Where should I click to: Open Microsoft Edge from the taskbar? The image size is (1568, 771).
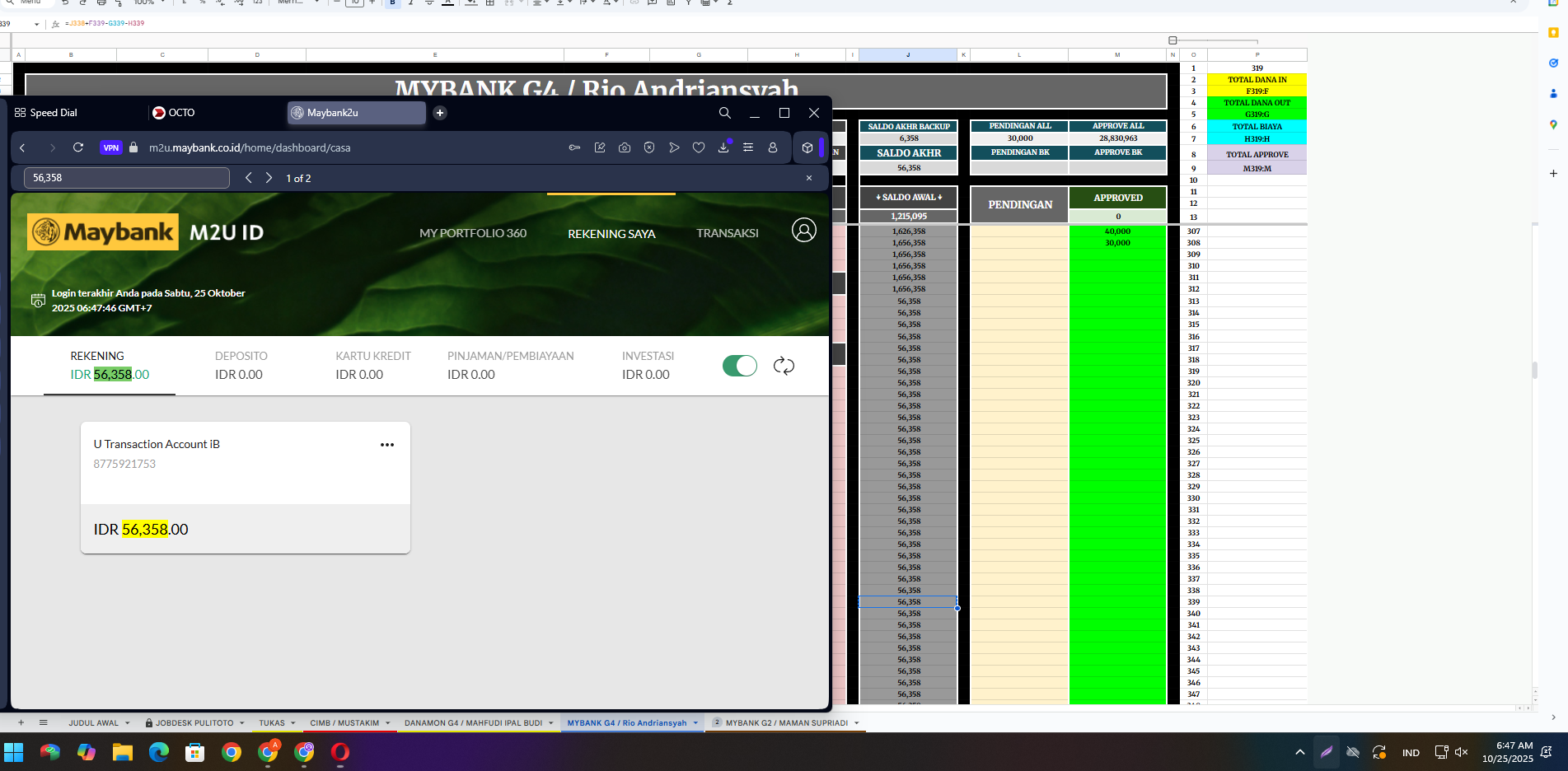pos(159,752)
